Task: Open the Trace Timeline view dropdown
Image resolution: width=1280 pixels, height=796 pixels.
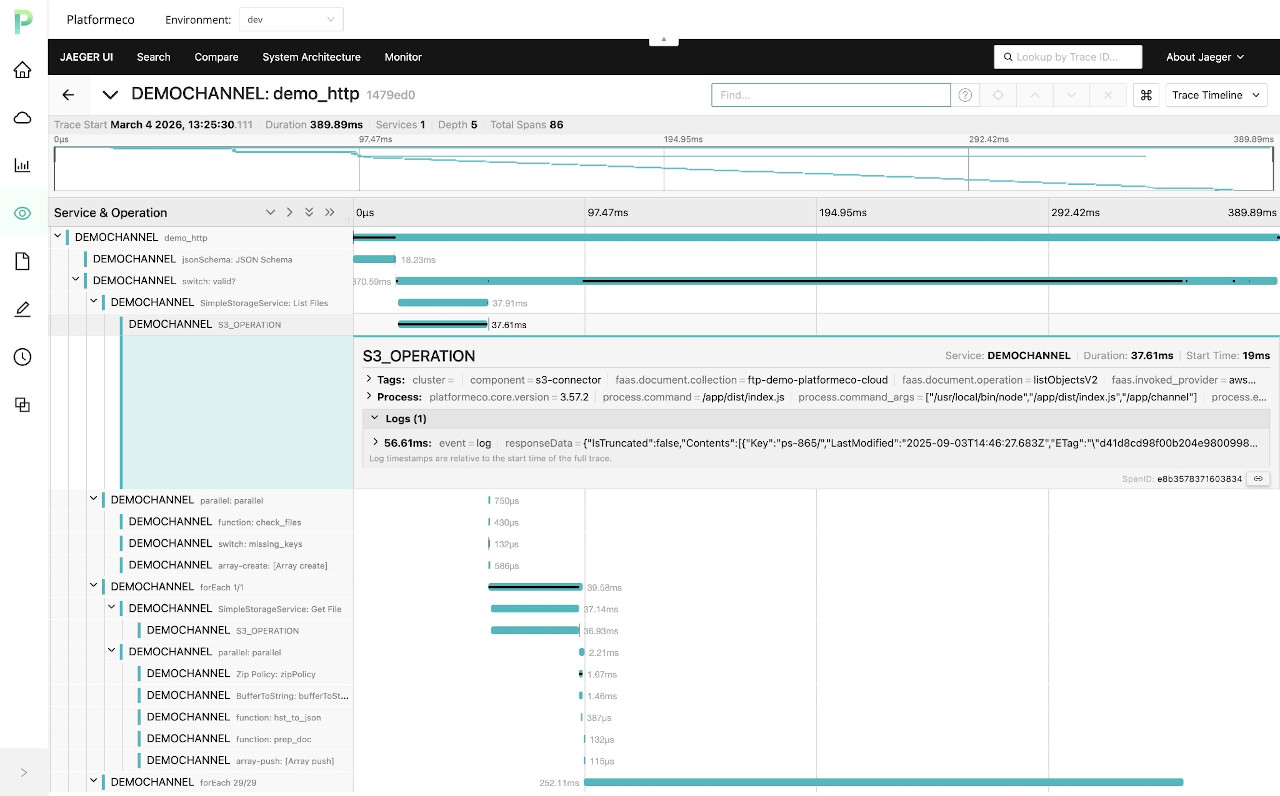Action: (1216, 95)
